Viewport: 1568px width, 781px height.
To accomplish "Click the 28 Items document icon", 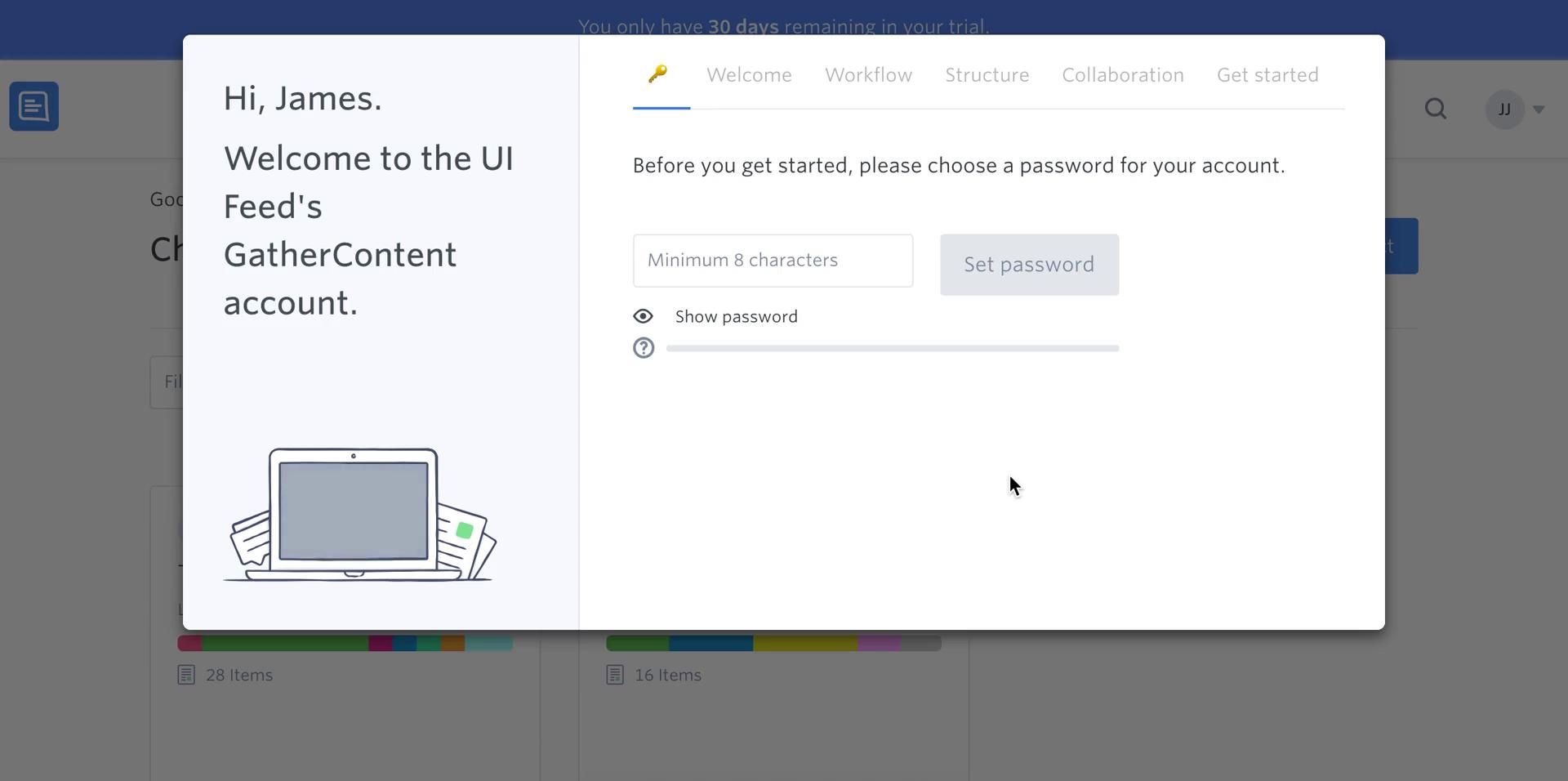I will 186,675.
